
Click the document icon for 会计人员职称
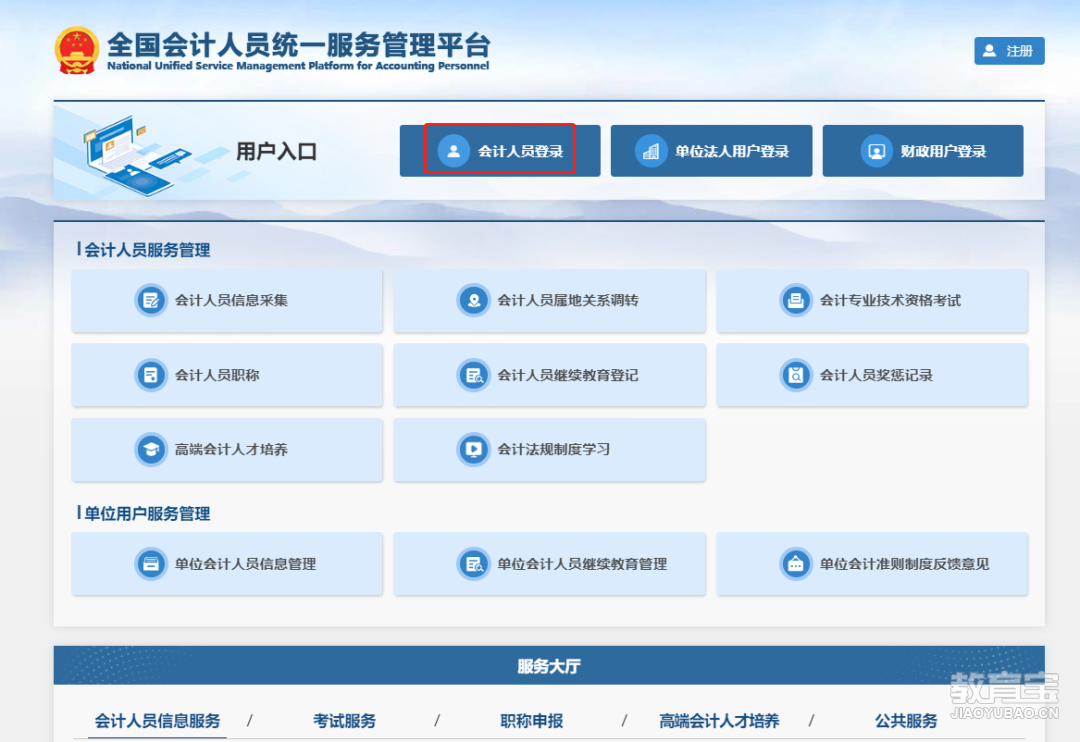150,375
